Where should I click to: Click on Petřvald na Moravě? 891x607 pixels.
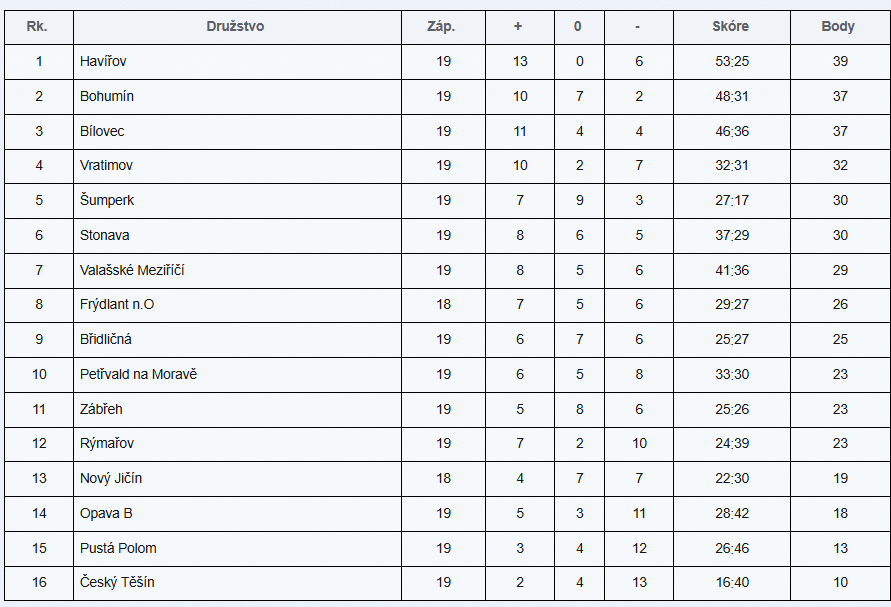click(138, 374)
